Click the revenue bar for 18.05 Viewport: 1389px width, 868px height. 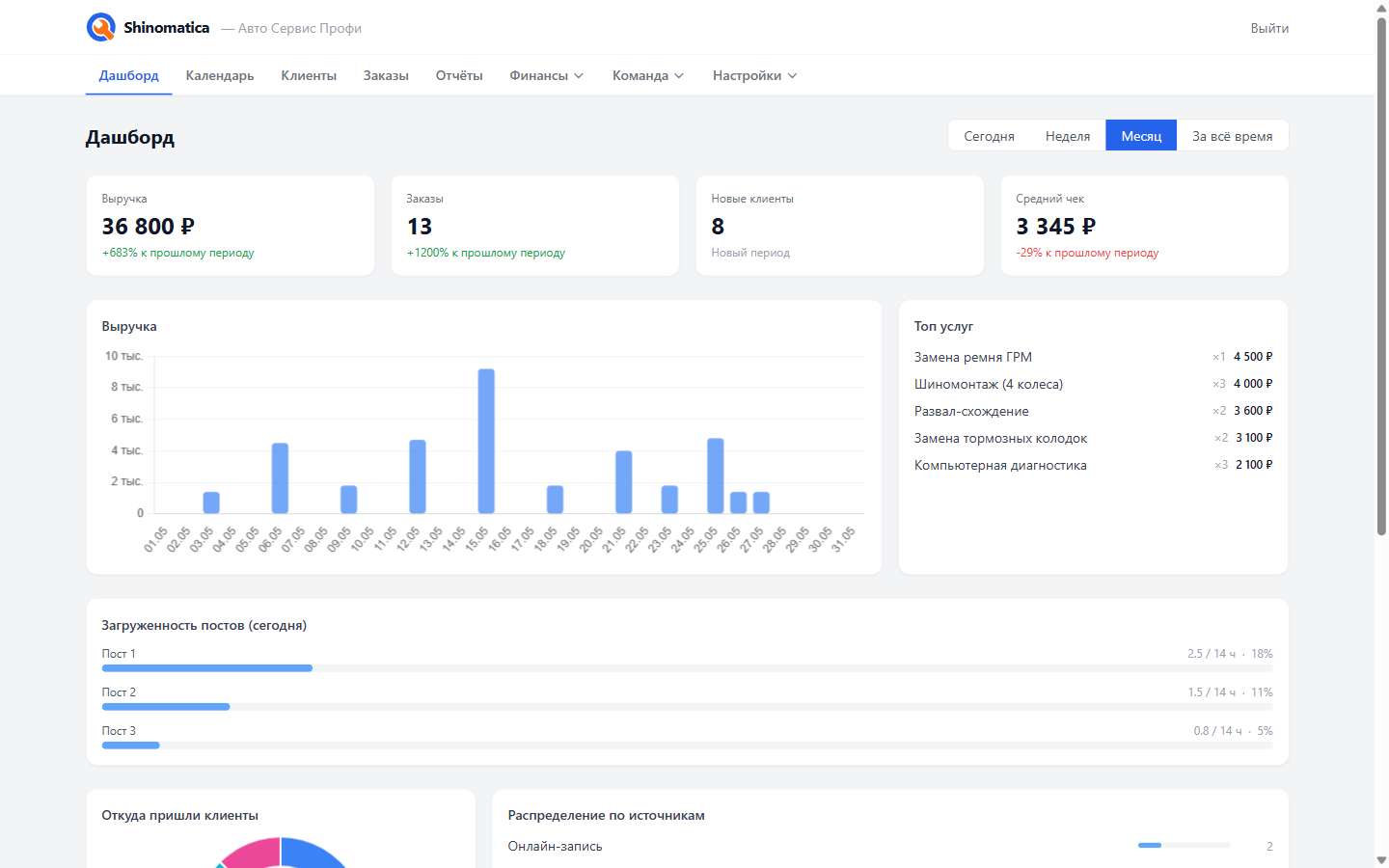[555, 500]
